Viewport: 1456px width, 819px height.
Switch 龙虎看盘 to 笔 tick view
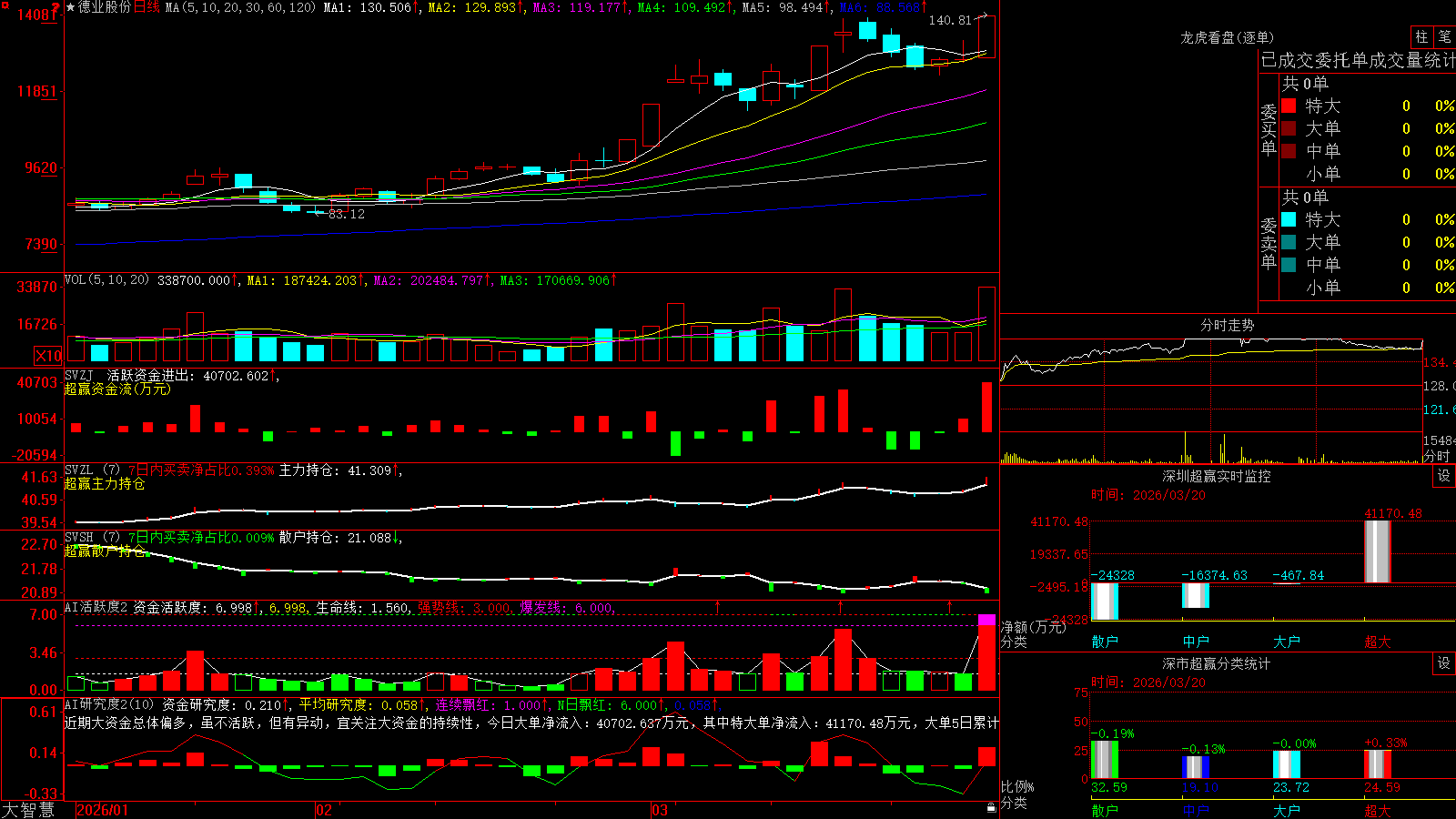click(1445, 37)
